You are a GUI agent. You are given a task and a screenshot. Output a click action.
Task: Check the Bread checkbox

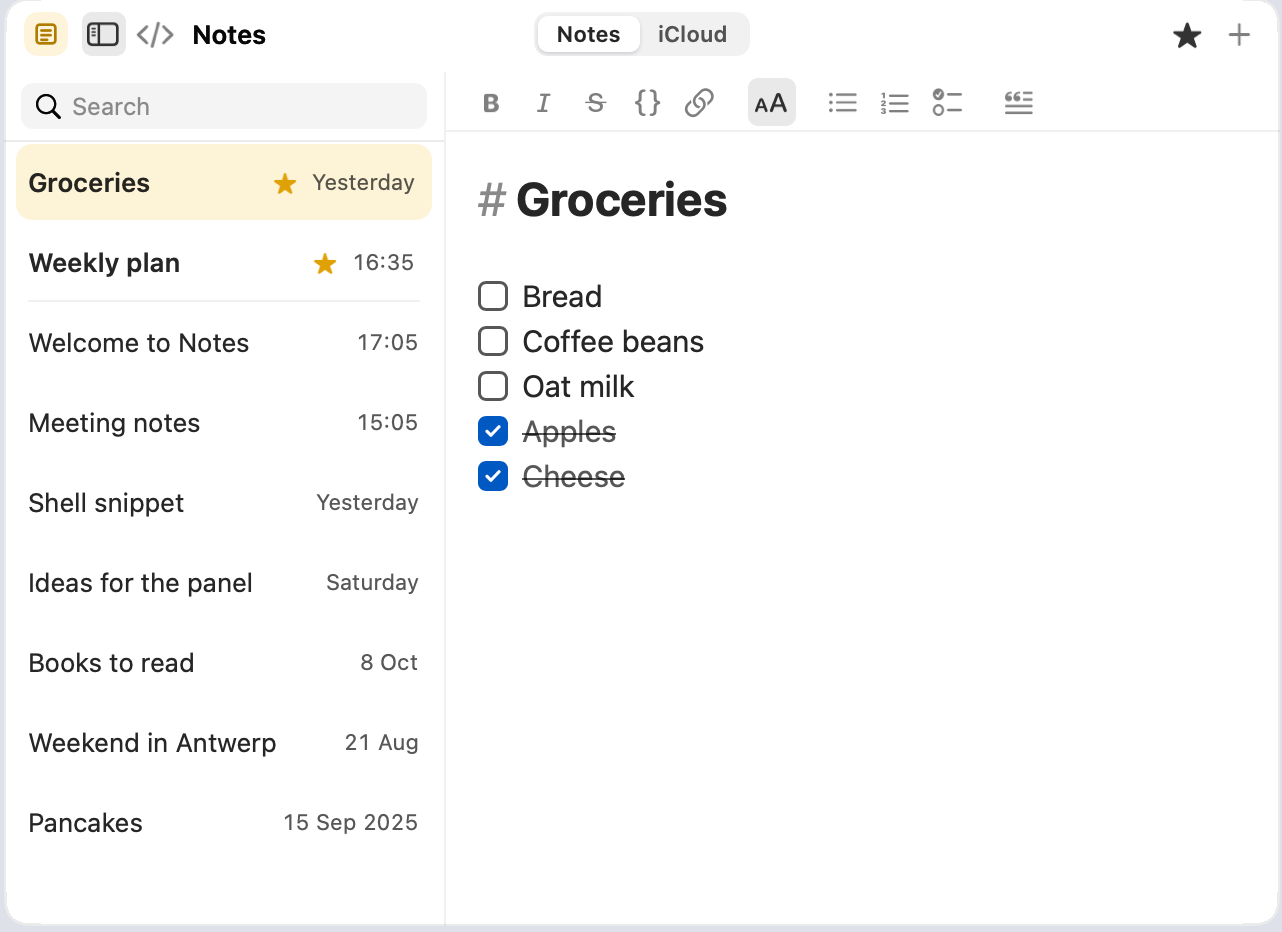tap(493, 296)
